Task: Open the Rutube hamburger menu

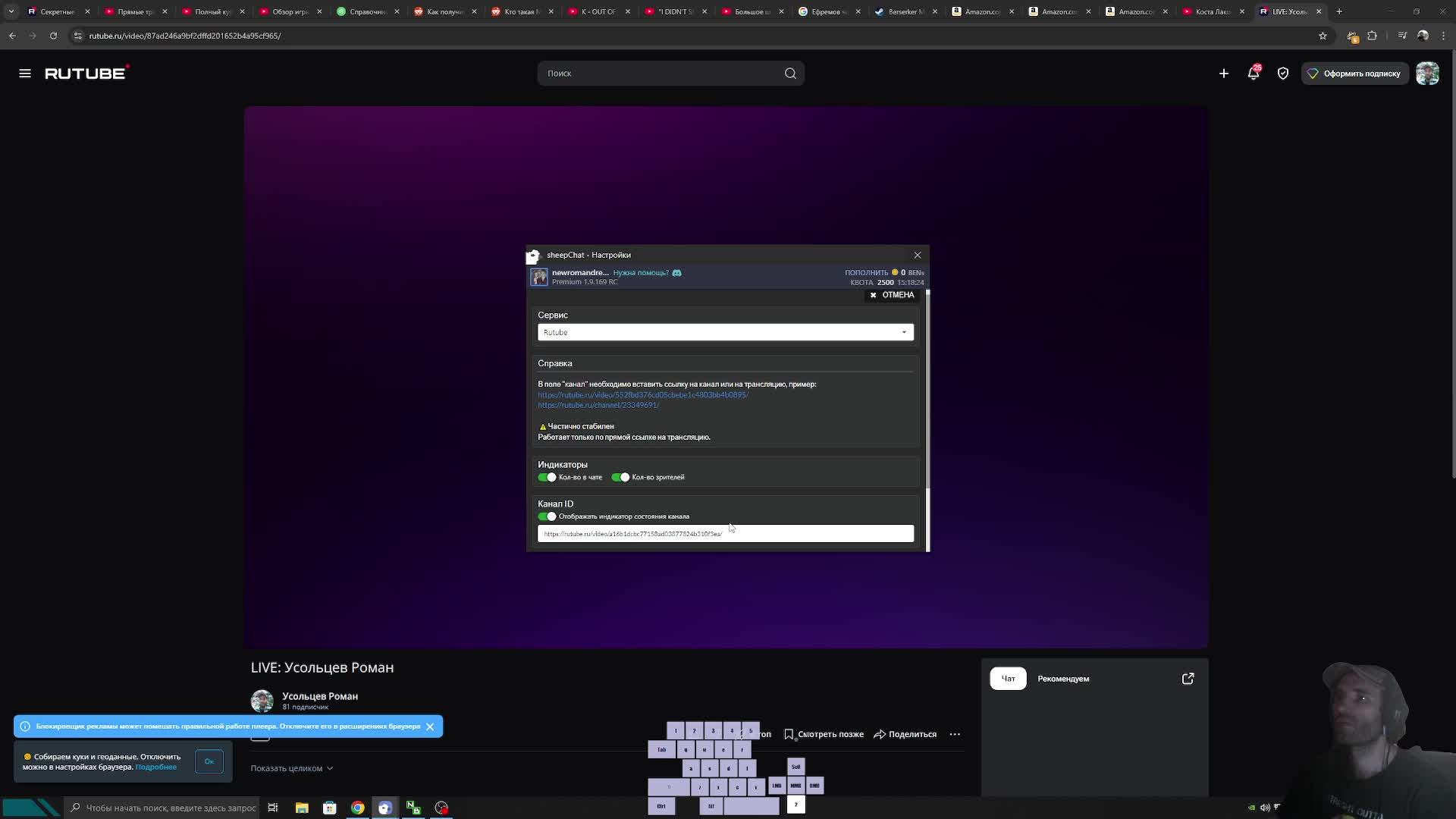Action: pyautogui.click(x=25, y=74)
